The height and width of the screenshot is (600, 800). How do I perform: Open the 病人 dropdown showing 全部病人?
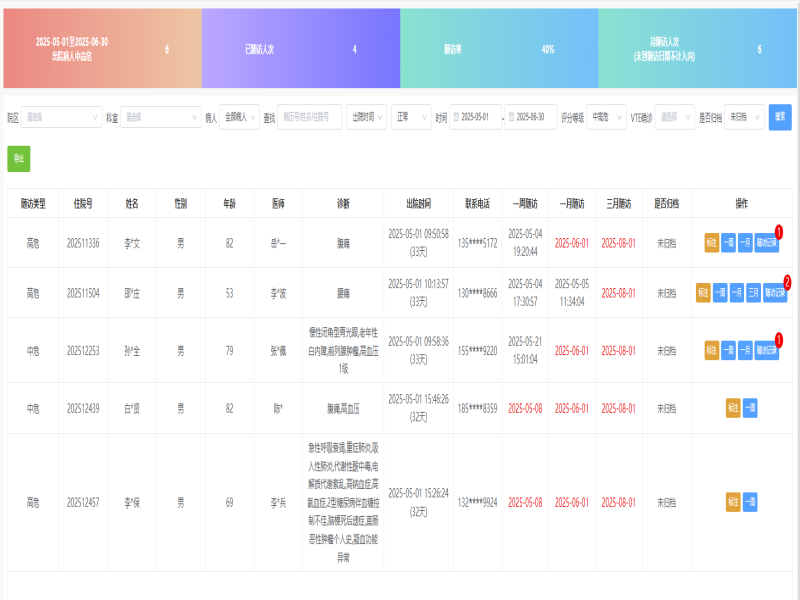(x=239, y=117)
